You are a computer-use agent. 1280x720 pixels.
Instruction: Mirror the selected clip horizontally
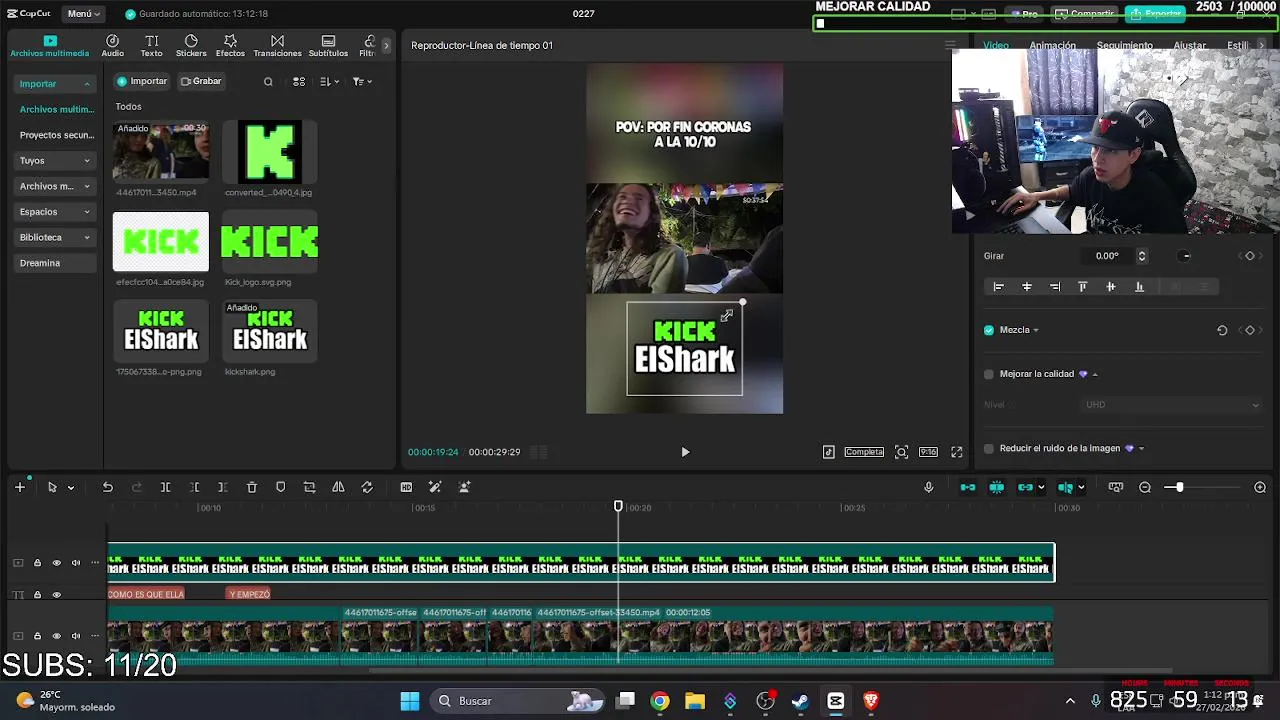[338, 487]
